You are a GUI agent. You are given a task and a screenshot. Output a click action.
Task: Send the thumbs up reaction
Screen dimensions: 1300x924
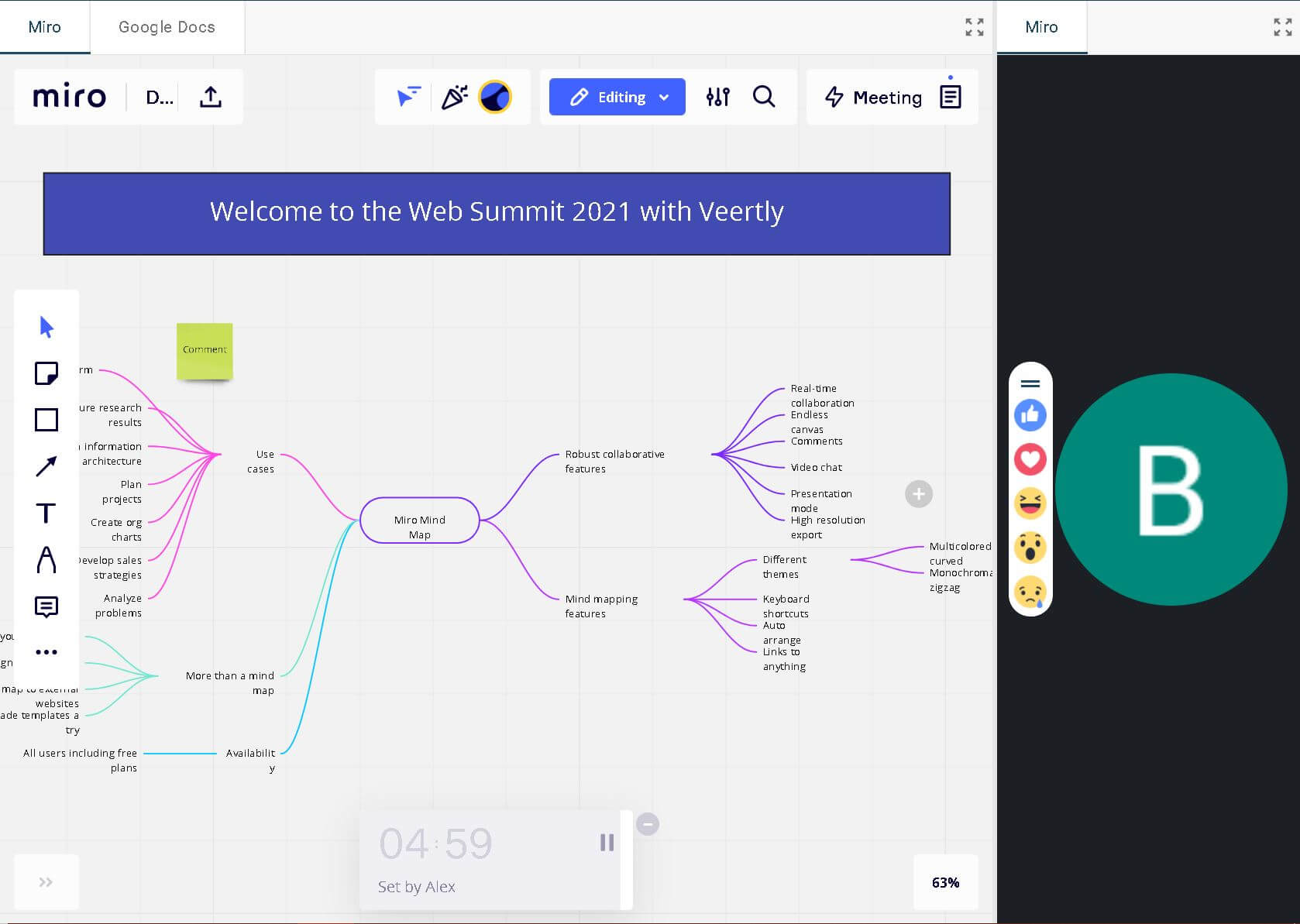(x=1030, y=415)
